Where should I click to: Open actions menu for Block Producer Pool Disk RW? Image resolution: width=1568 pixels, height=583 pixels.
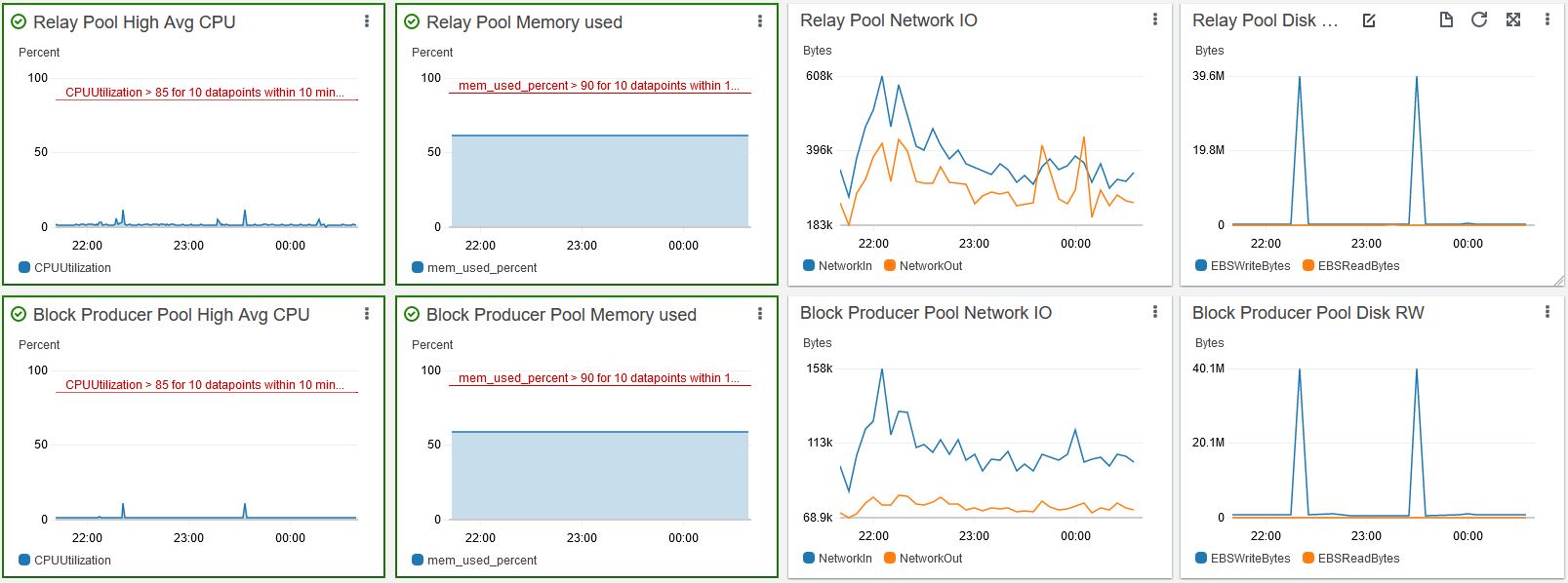(x=1548, y=312)
